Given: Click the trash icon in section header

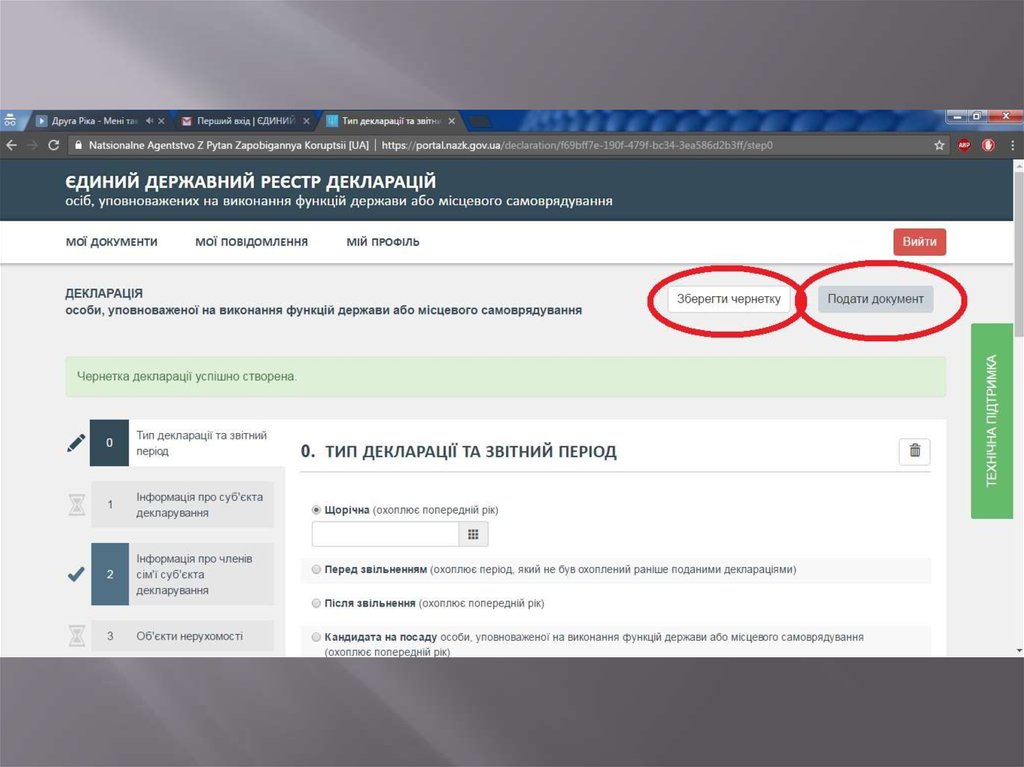Looking at the screenshot, I should coord(914,452).
